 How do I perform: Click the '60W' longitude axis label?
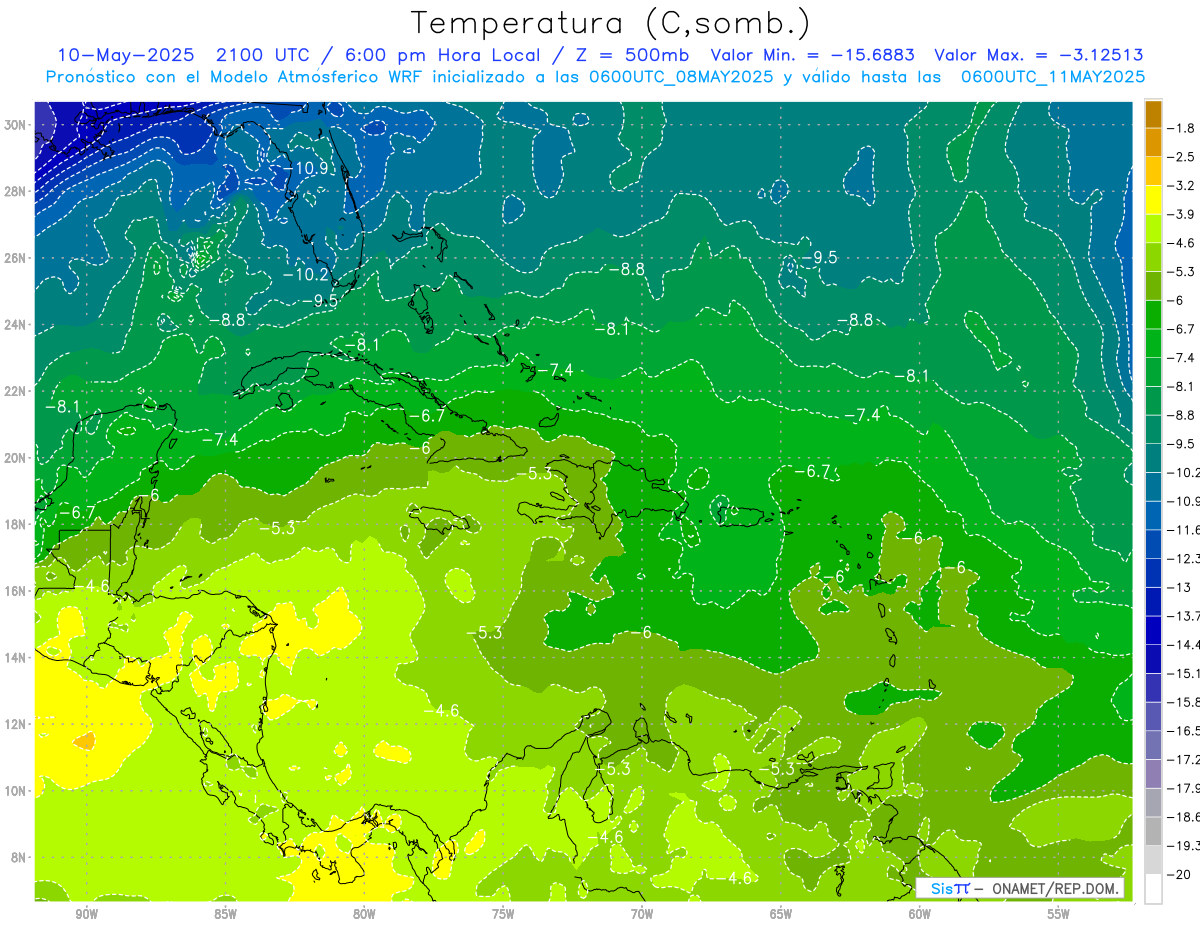(x=920, y=914)
